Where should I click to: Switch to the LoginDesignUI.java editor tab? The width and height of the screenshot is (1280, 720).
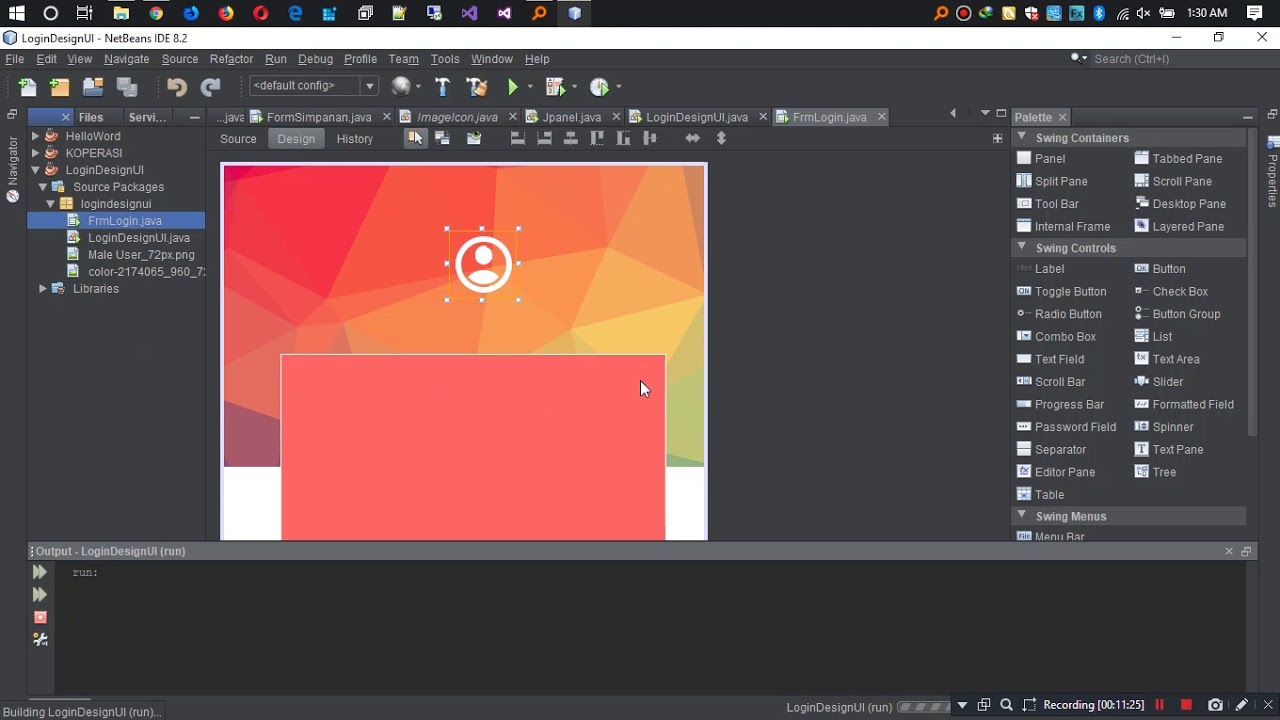point(697,117)
